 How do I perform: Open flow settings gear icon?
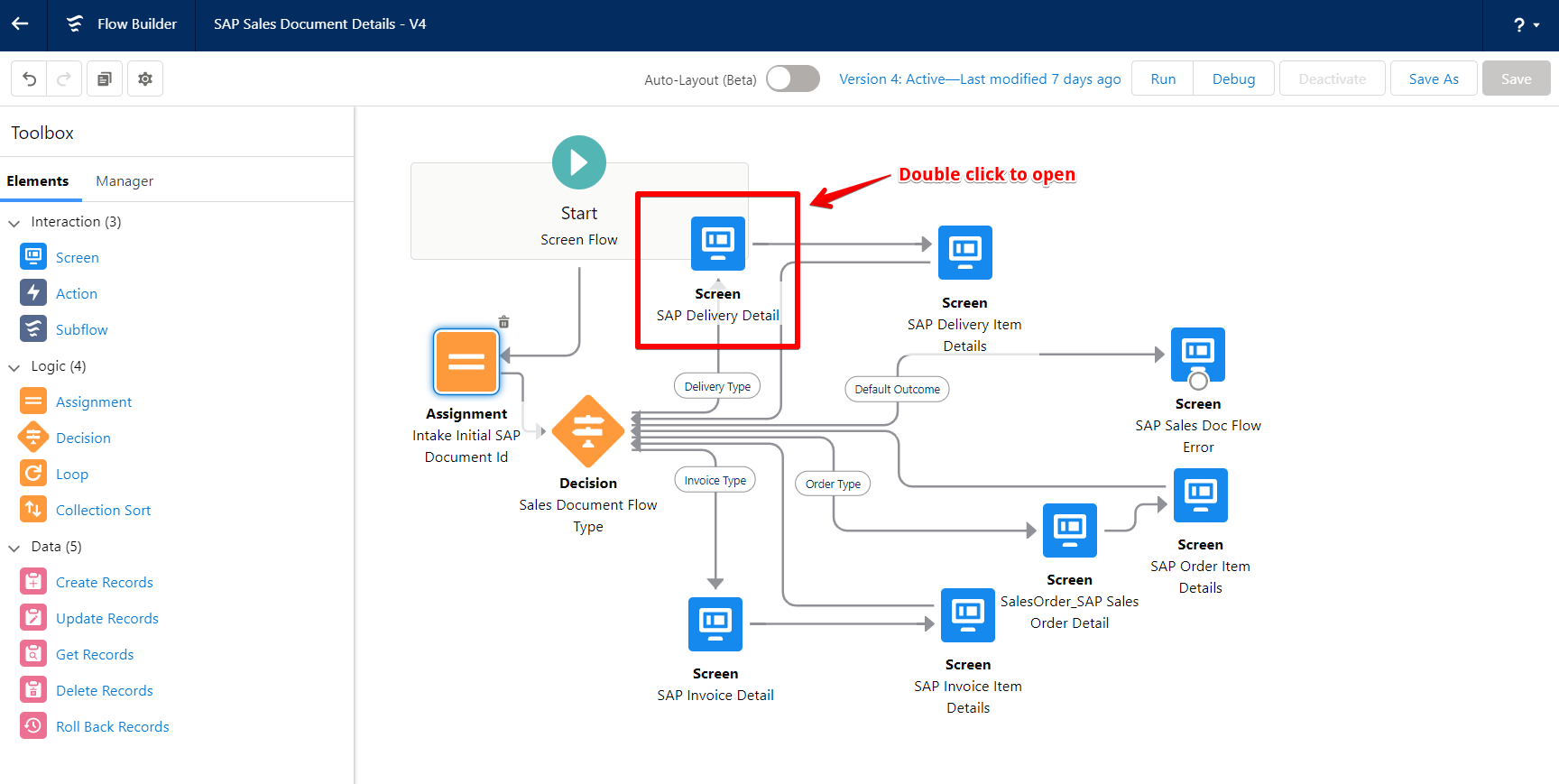pos(145,79)
